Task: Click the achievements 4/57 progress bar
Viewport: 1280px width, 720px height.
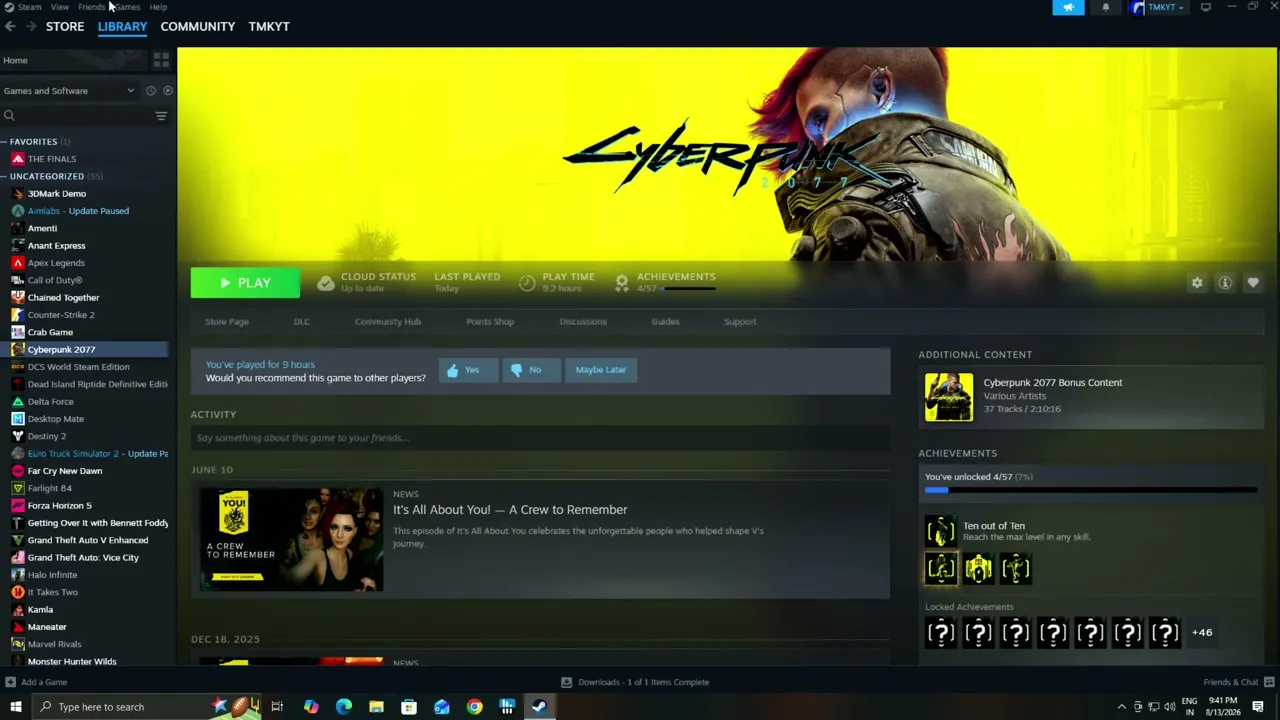Action: [x=1091, y=490]
